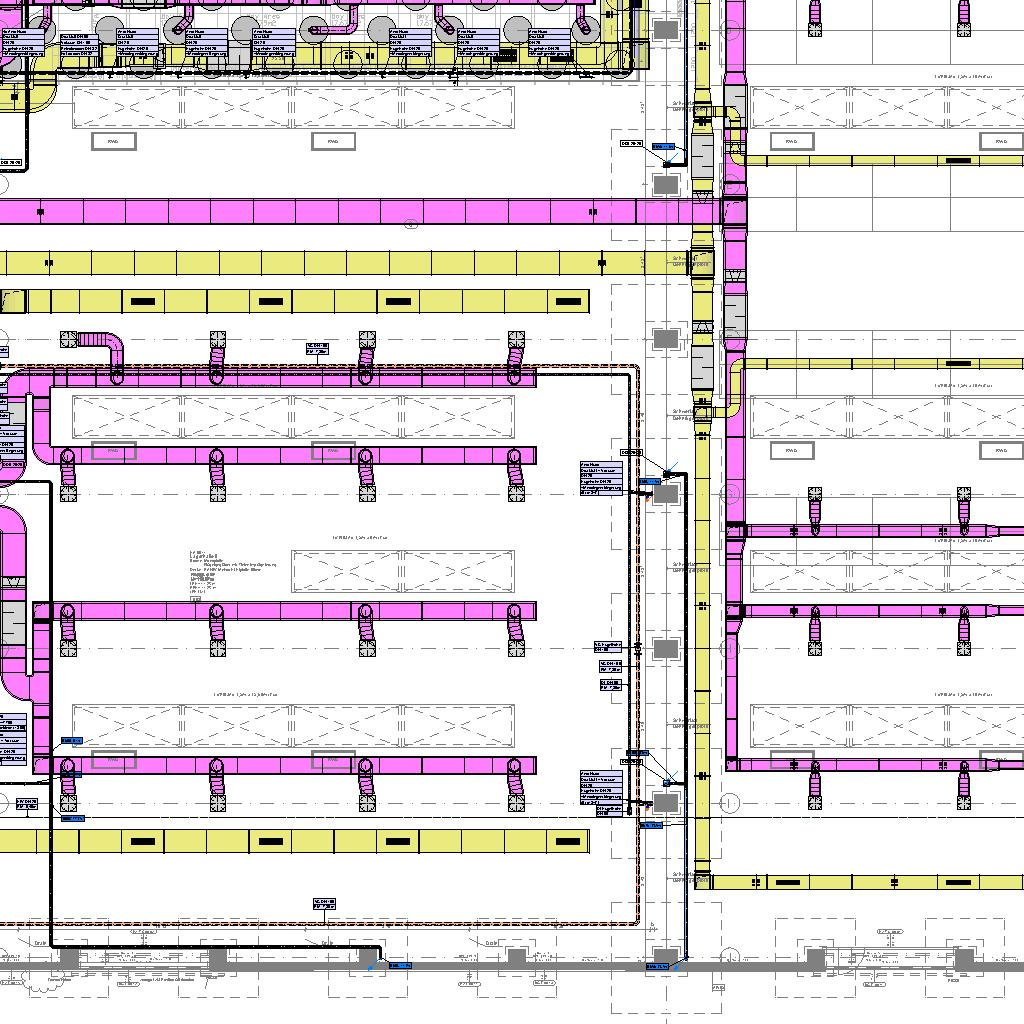
Task: Click the NL tag just above the bottom dashed boundary
Action: pos(324,904)
